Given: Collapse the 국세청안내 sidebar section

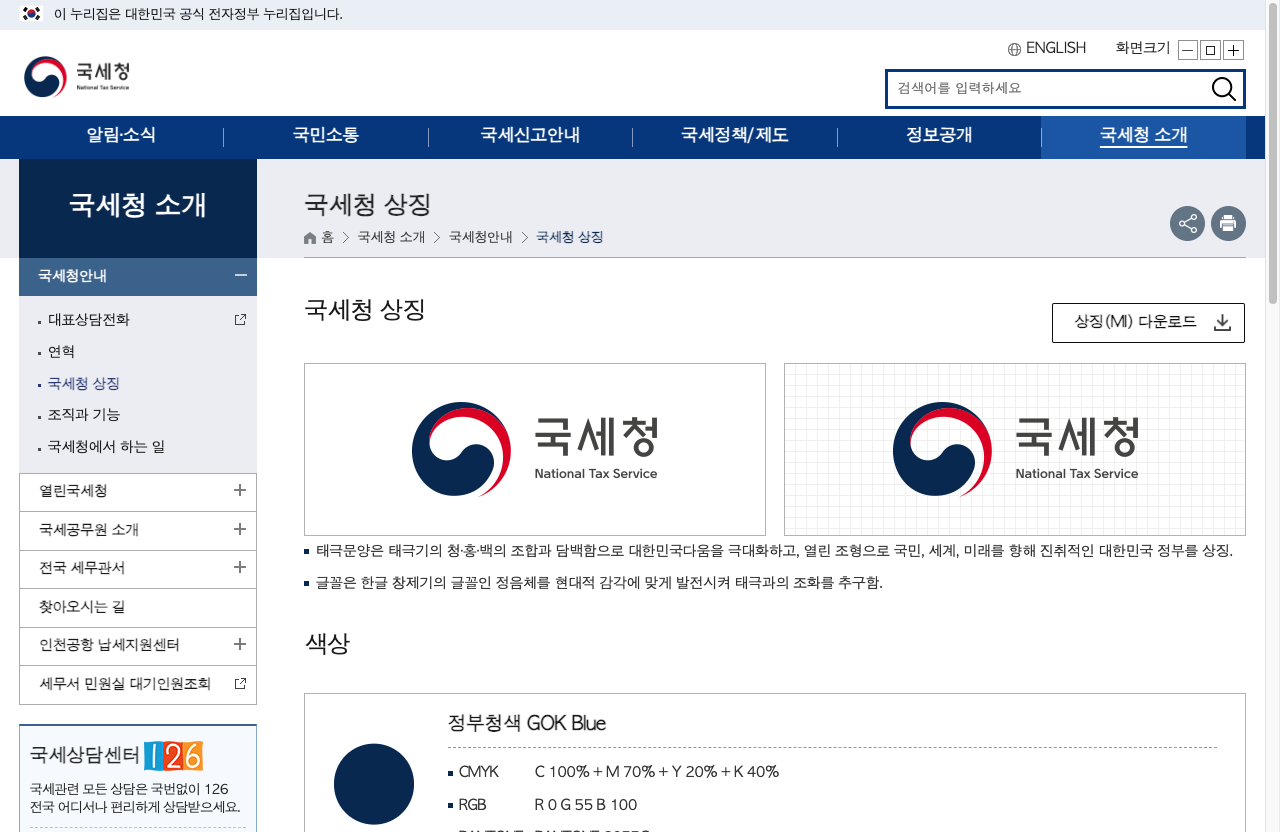Looking at the screenshot, I should (x=240, y=275).
